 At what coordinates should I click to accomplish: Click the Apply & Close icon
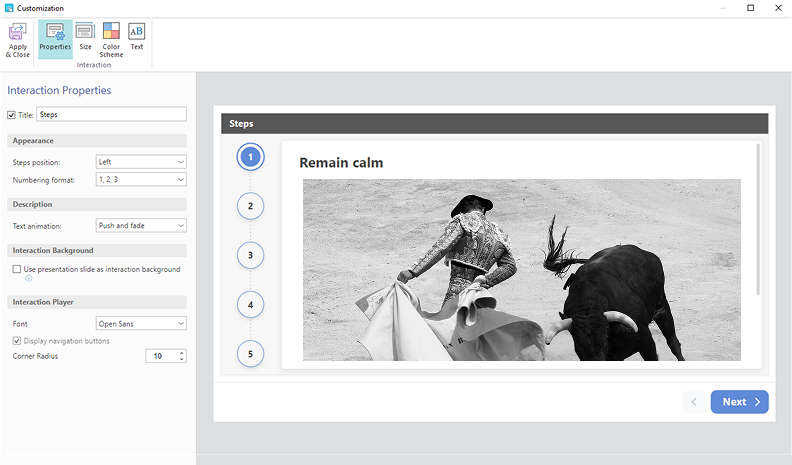click(18, 38)
